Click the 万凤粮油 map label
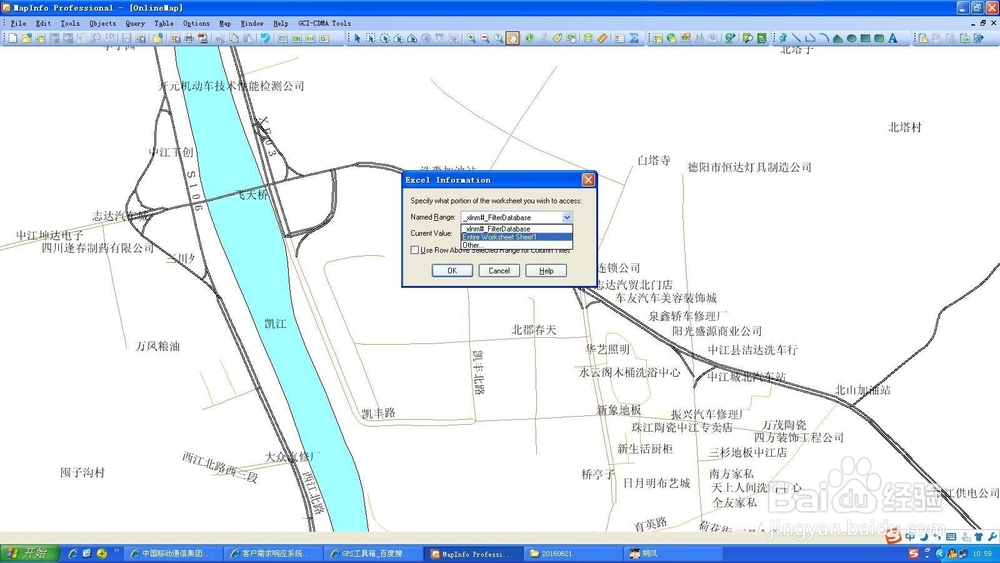The height and width of the screenshot is (563, 1000). pos(158,346)
